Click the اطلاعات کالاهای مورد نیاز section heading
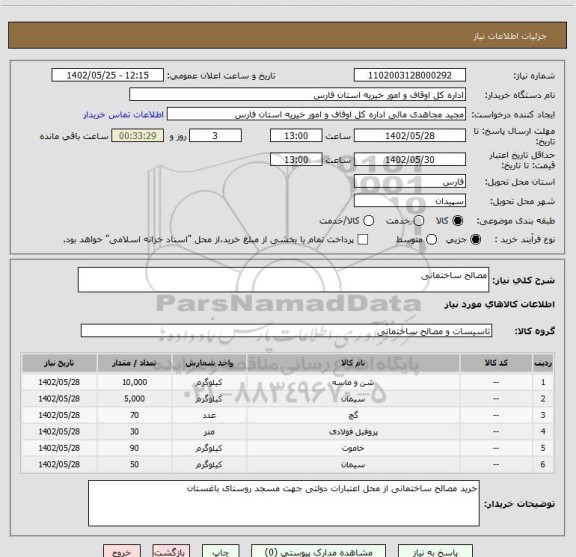 [x=500, y=305]
